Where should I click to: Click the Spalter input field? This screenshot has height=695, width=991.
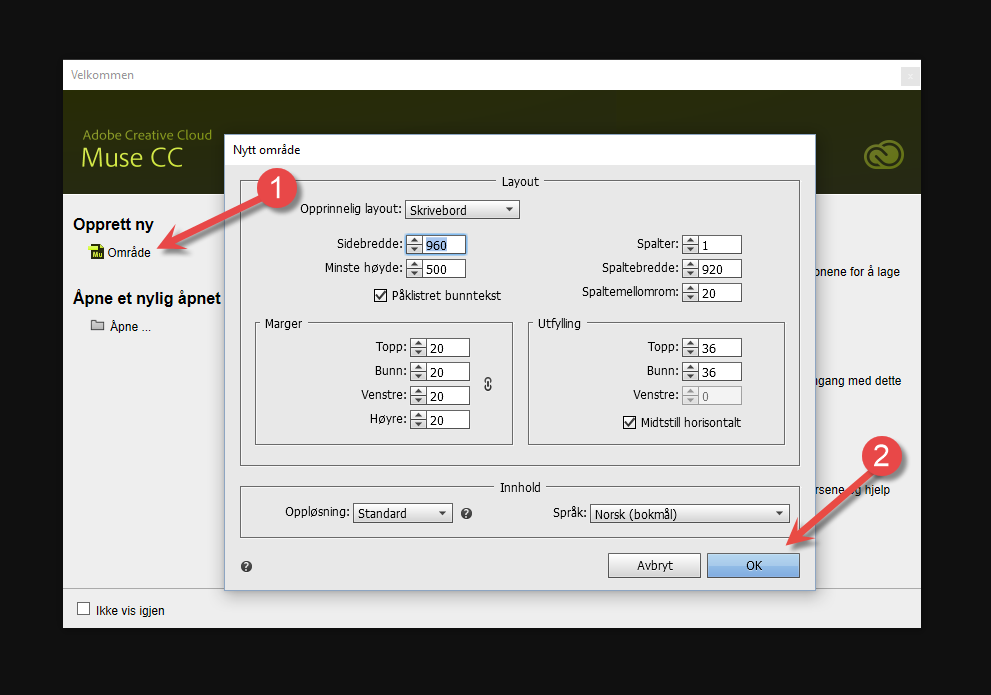(x=720, y=245)
